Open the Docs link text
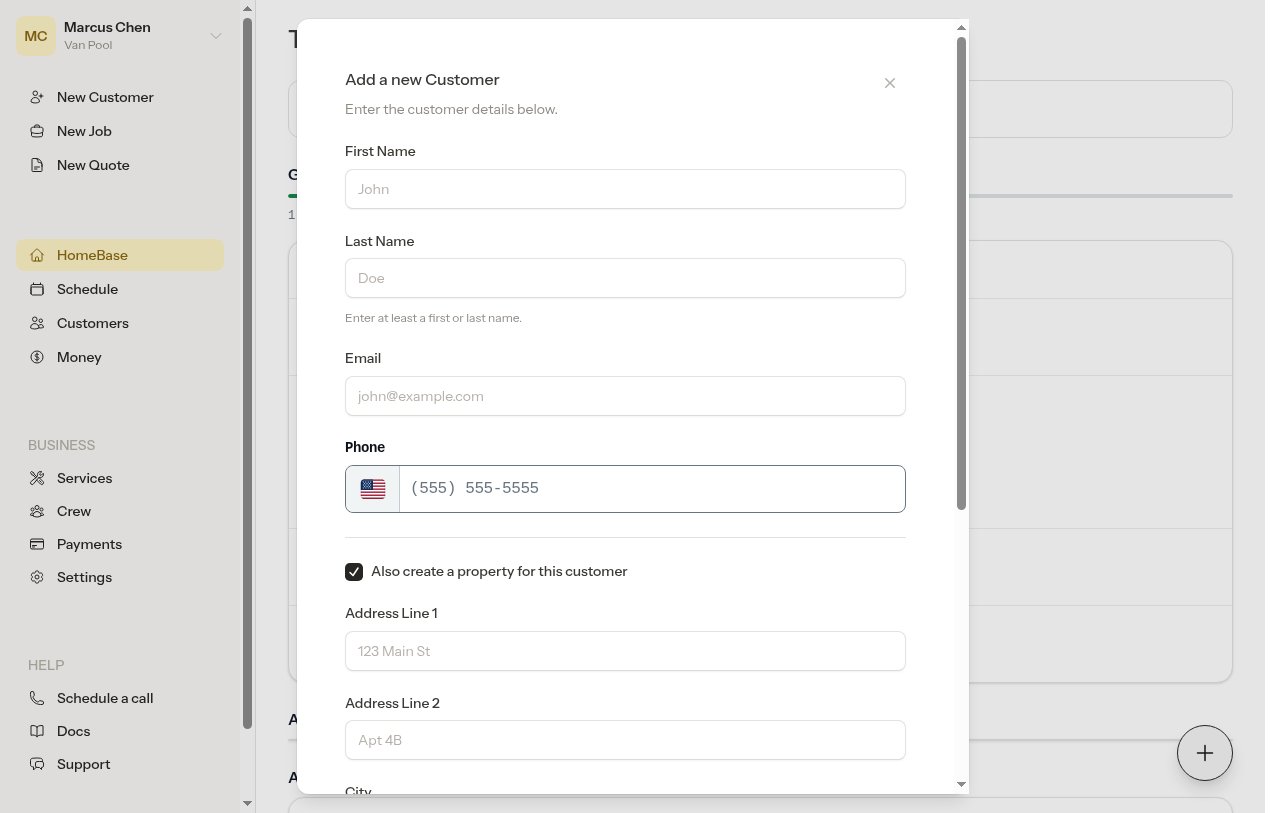Image resolution: width=1280 pixels, height=813 pixels. click(x=73, y=731)
